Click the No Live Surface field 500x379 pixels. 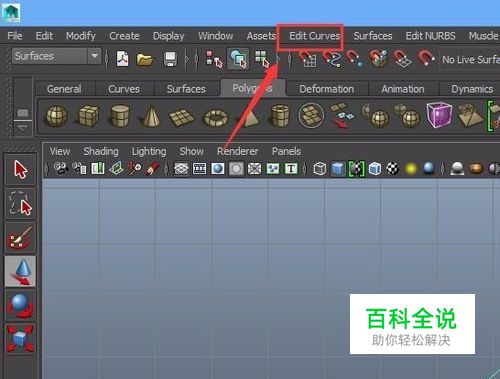click(x=470, y=60)
